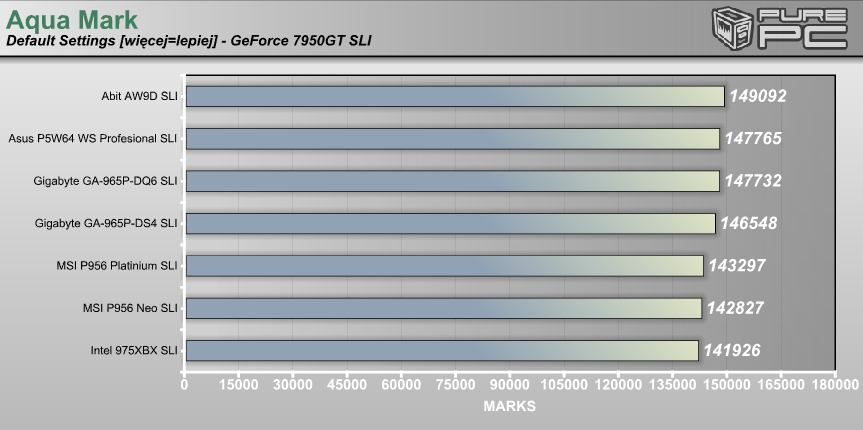This screenshot has width=863, height=430.
Task: Click the MSI P956 Platinium bar
Action: tap(445, 266)
